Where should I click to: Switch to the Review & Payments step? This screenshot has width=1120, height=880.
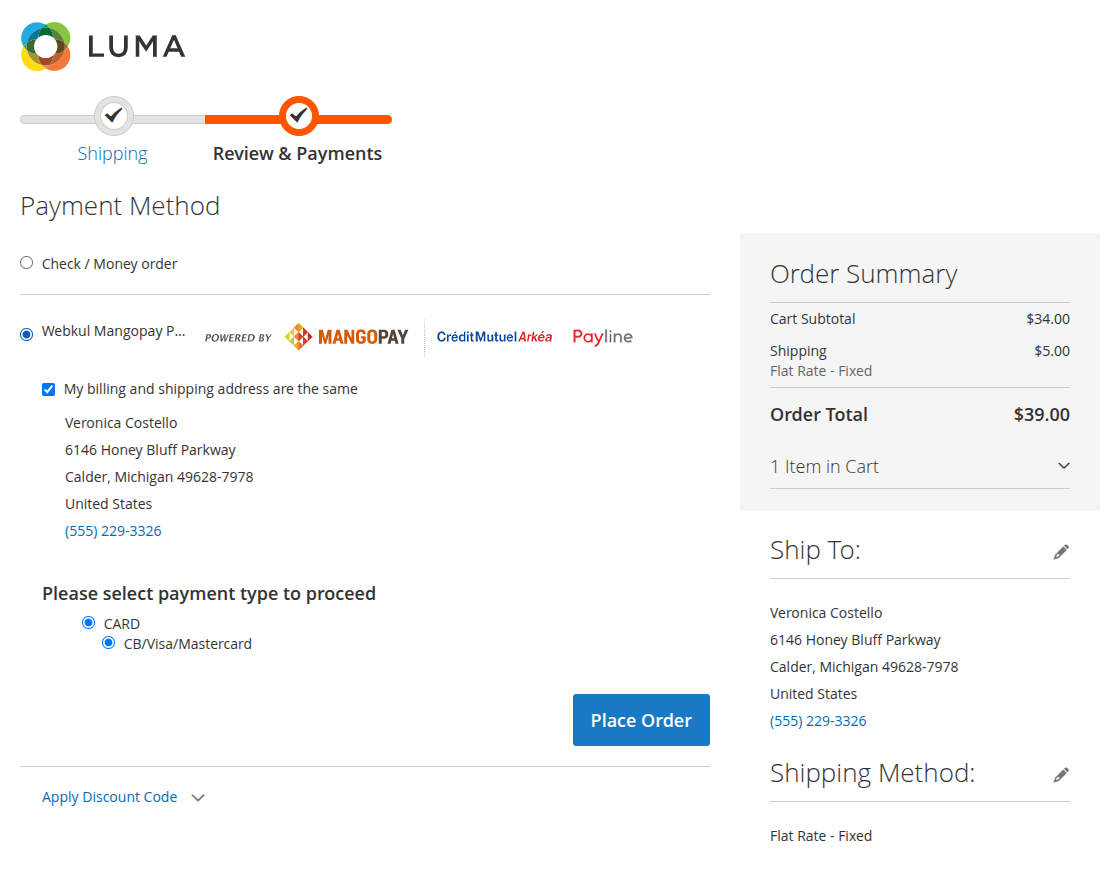[x=297, y=153]
